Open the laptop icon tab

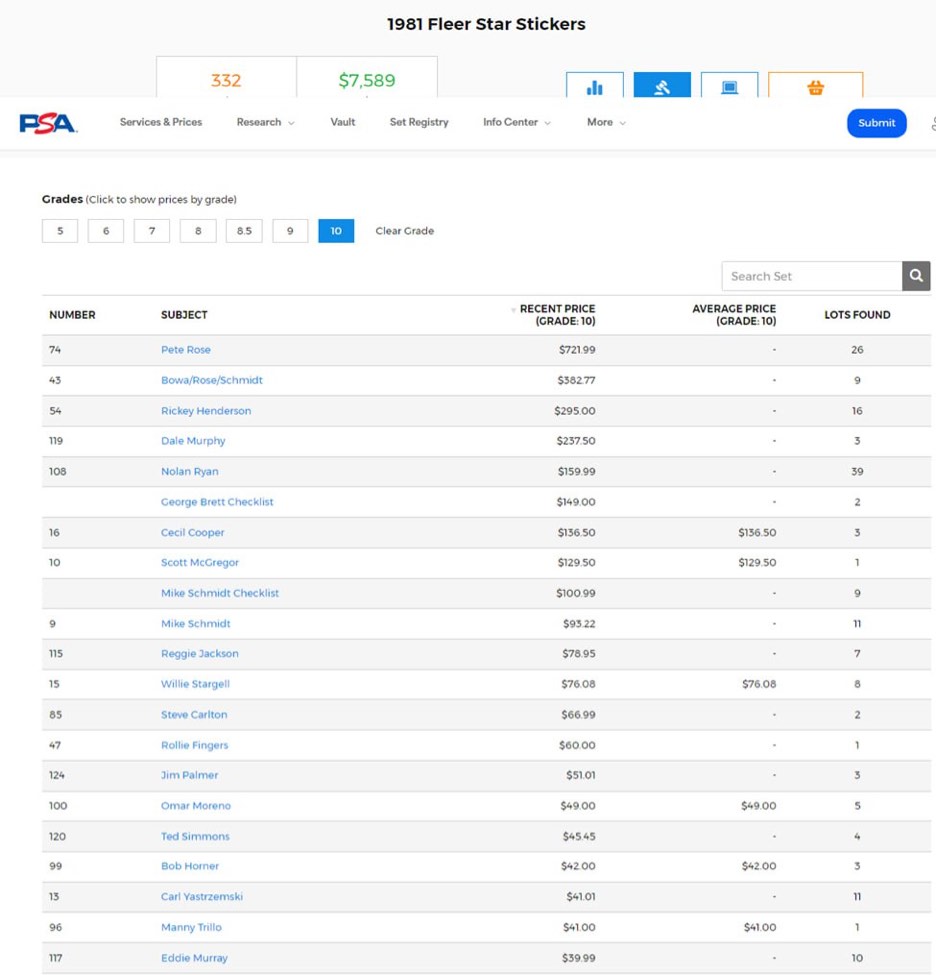coord(729,85)
